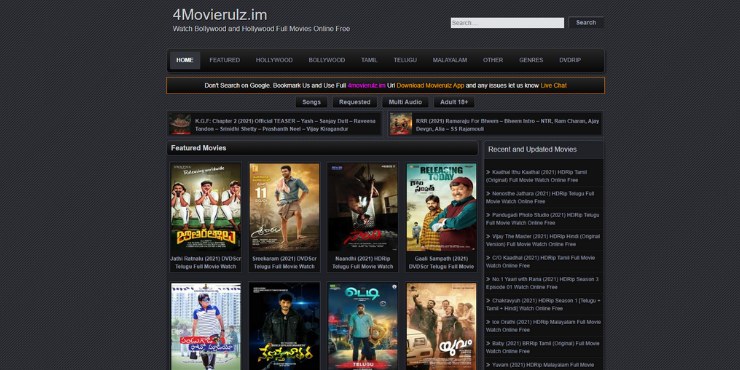Open the BOLLYWOOD menu item

pyautogui.click(x=327, y=60)
